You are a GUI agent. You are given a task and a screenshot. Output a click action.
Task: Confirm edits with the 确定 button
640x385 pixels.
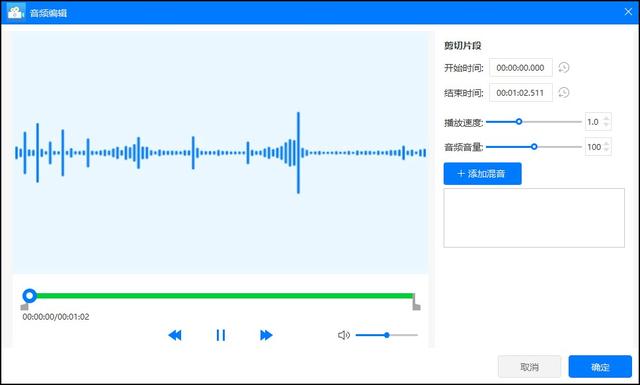(x=600, y=367)
